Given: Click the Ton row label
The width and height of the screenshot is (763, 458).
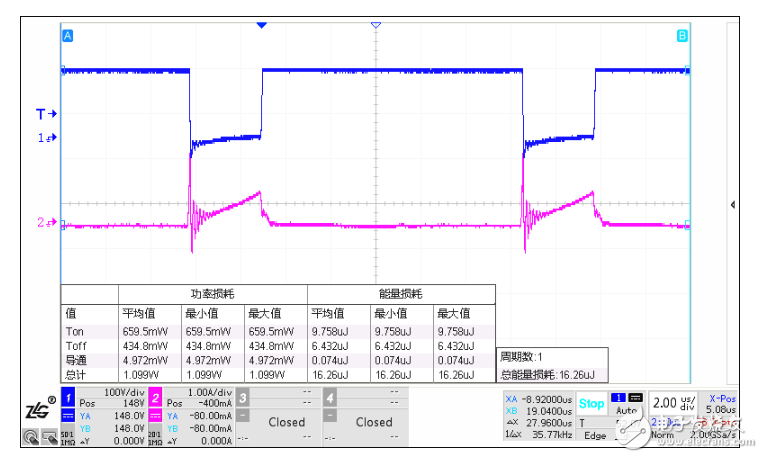Looking at the screenshot, I should [75, 331].
